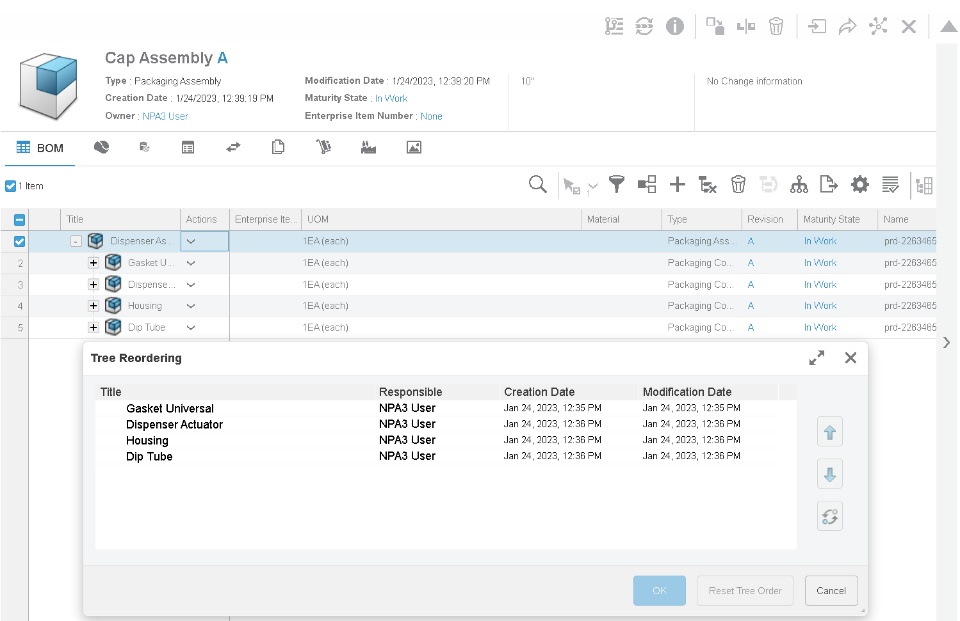The image size is (960, 621).
Task: Click the Reset Tree Order button
Action: [x=745, y=590]
